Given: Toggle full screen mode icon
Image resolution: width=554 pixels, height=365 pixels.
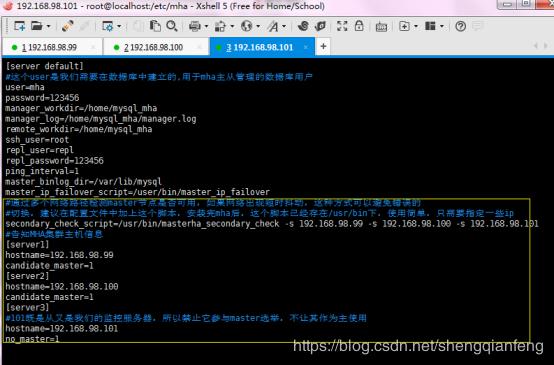Looking at the screenshot, I should 342,26.
